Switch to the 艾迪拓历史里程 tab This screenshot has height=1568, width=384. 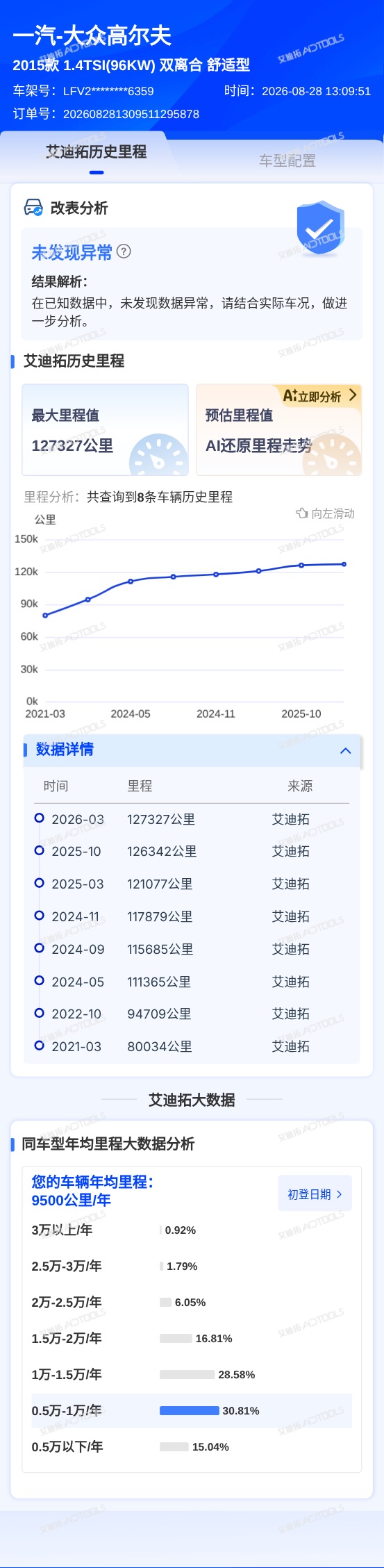pyautogui.click(x=96, y=151)
